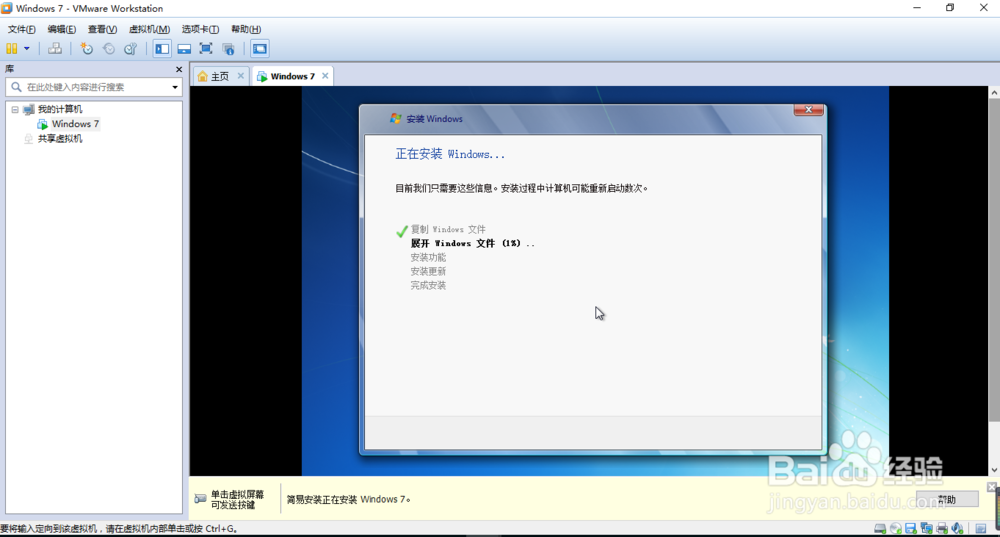Close the 安装 Windows installer dialog
Viewport: 1000px width, 537px height.
click(x=808, y=110)
